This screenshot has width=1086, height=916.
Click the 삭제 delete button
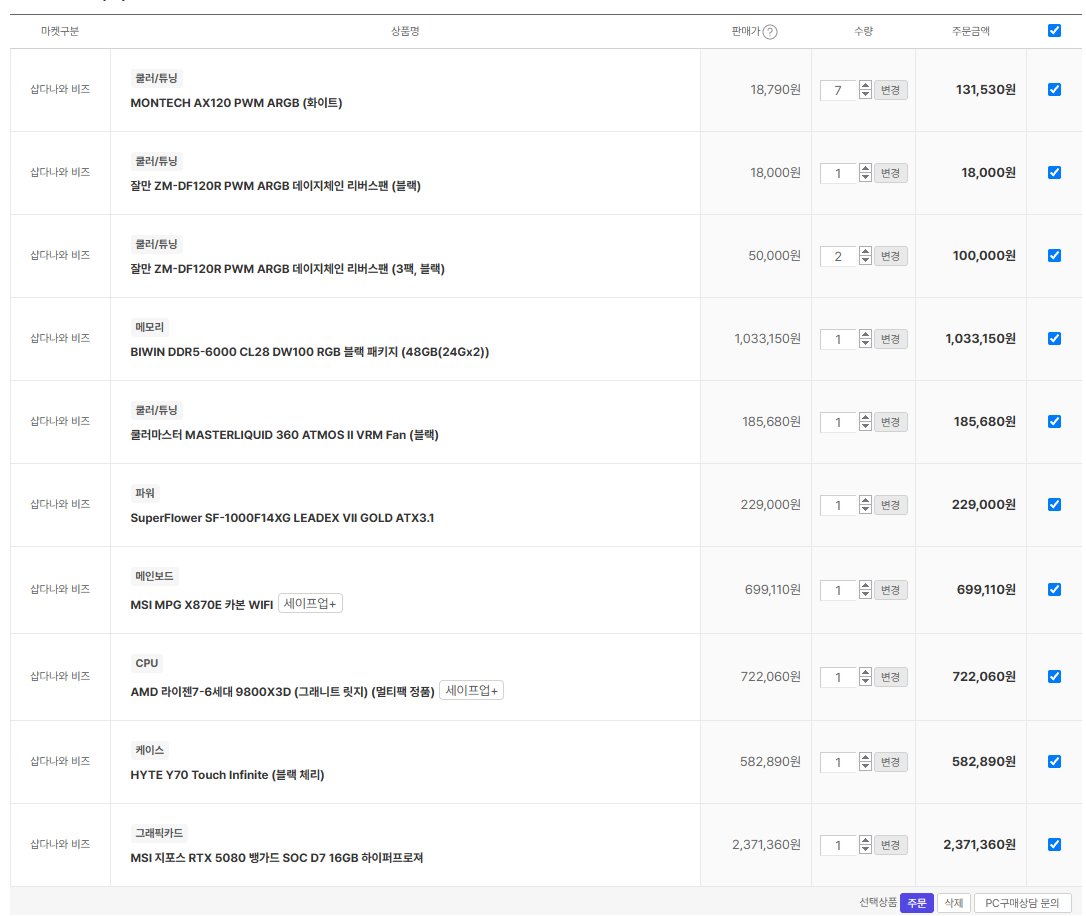click(954, 903)
